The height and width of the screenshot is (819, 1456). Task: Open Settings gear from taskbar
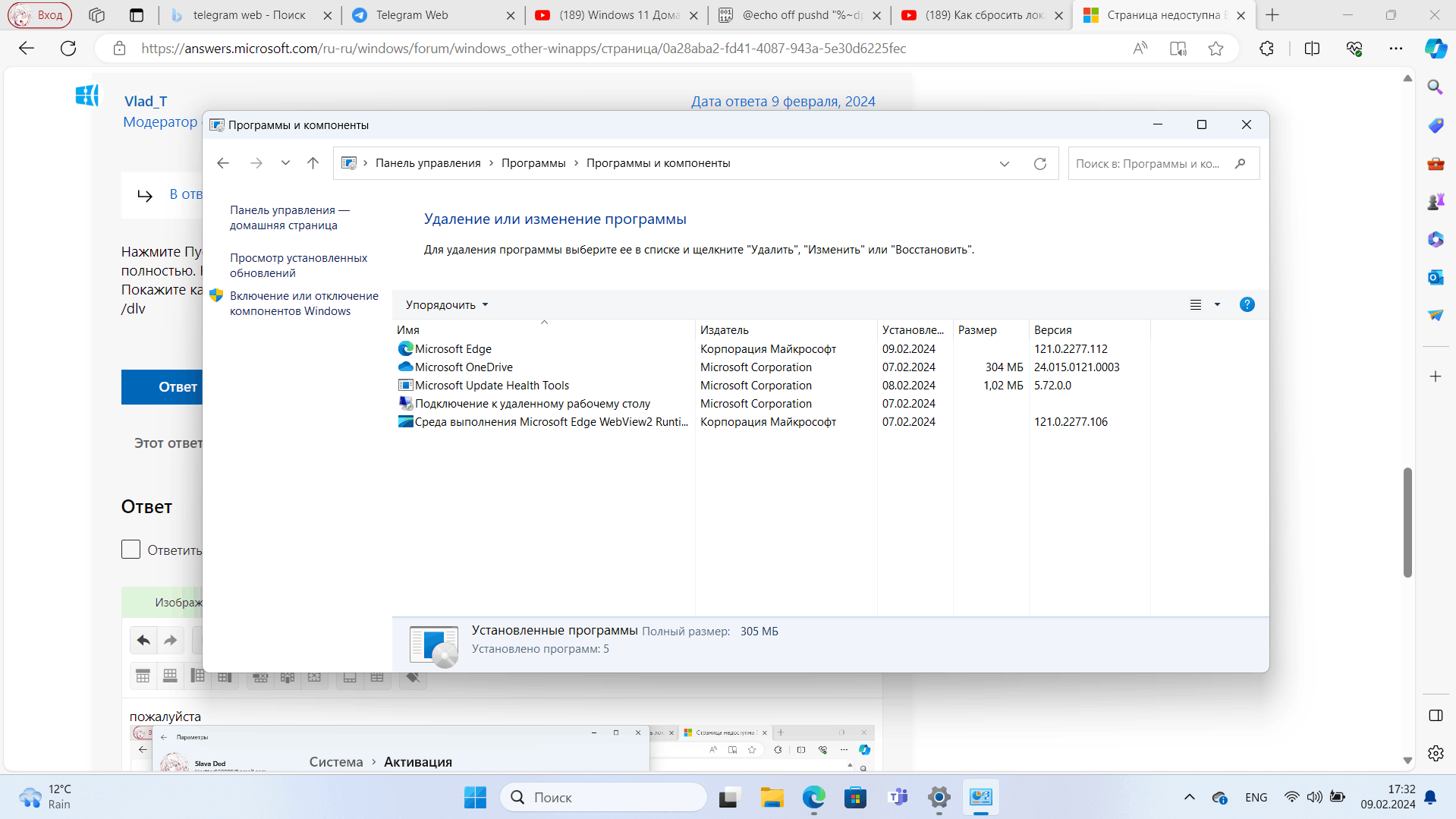(x=939, y=797)
